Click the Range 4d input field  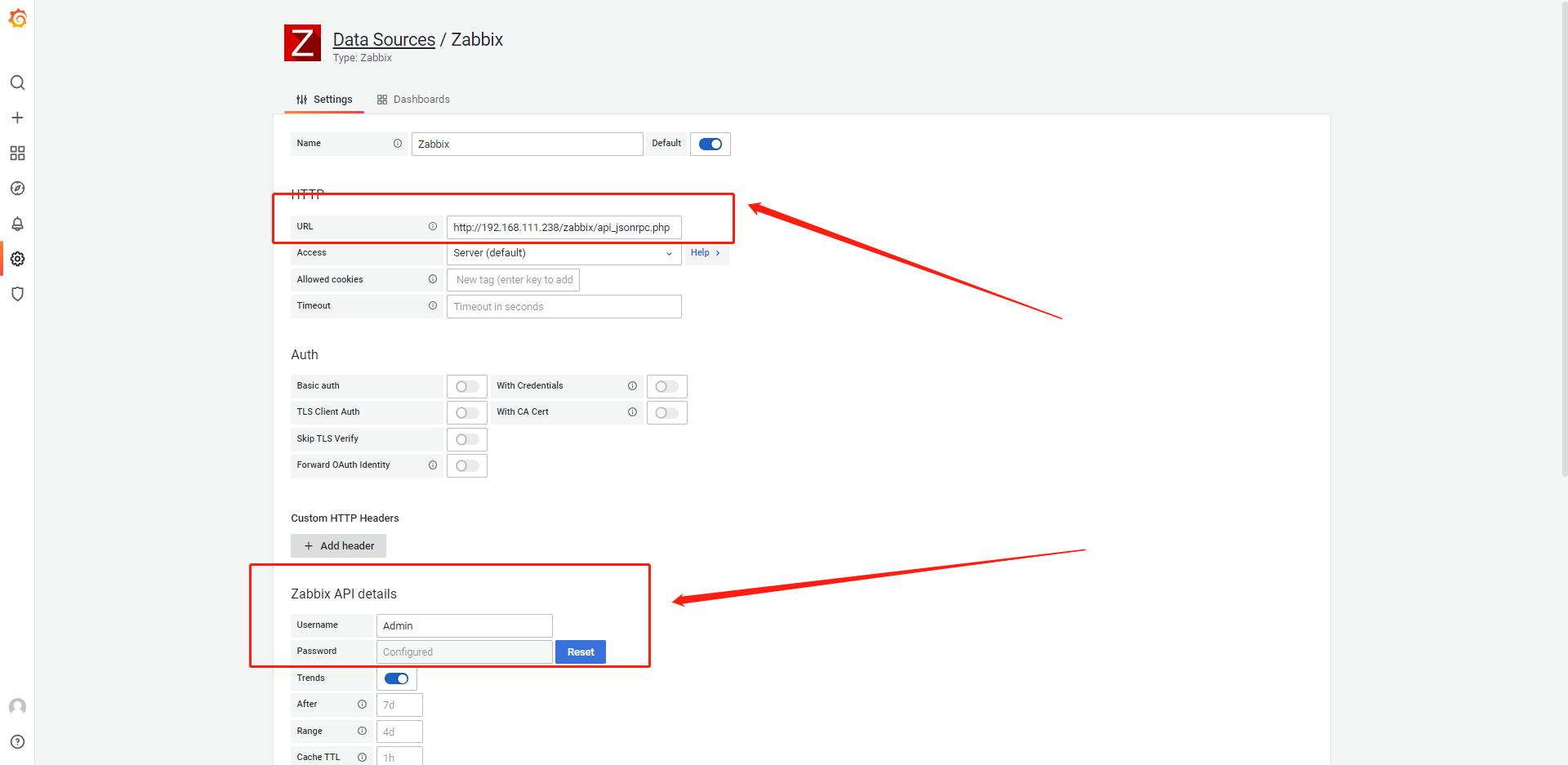tap(399, 732)
